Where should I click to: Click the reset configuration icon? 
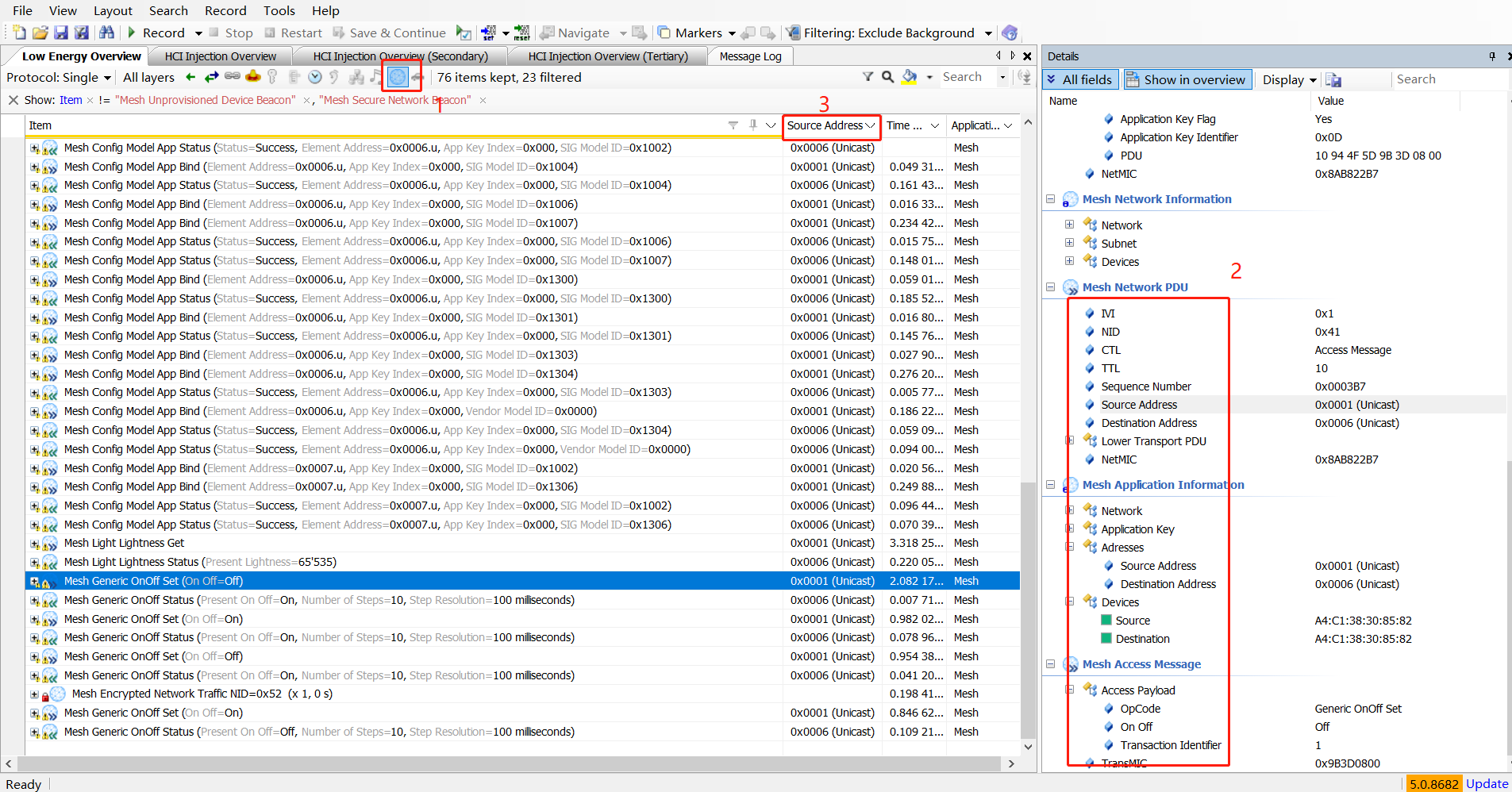521,33
